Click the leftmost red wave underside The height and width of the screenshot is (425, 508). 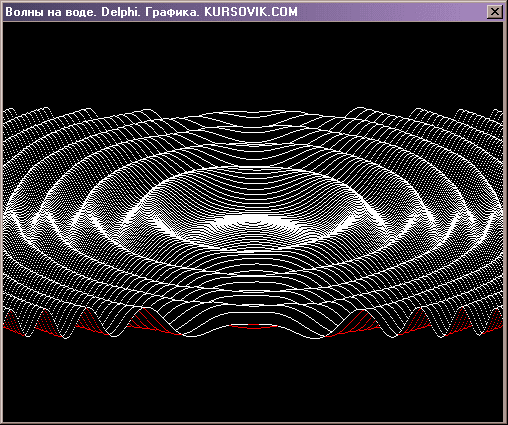[x=13, y=322]
